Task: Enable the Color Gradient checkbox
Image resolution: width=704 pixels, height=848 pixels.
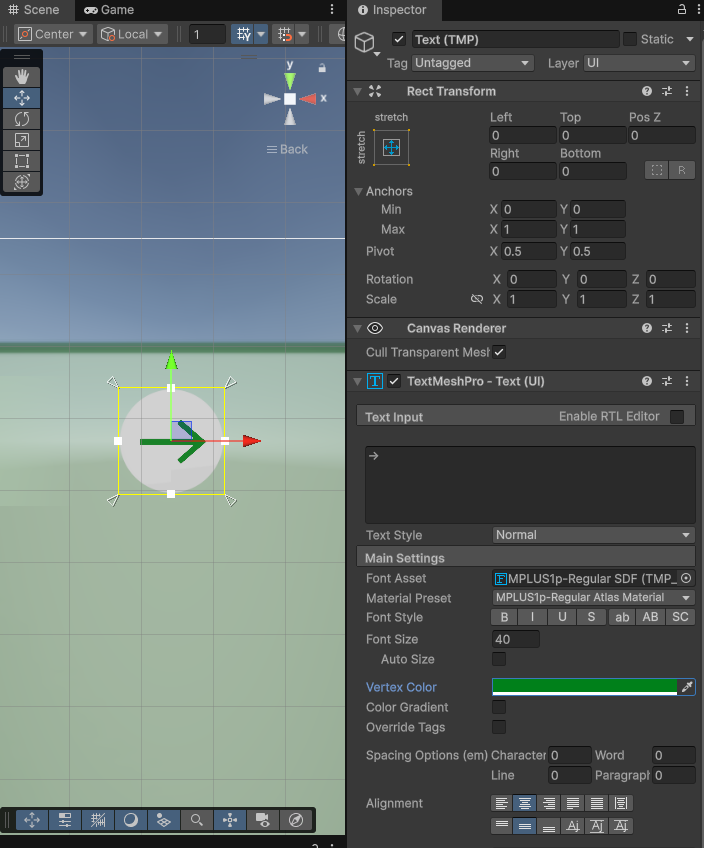Action: 499,707
